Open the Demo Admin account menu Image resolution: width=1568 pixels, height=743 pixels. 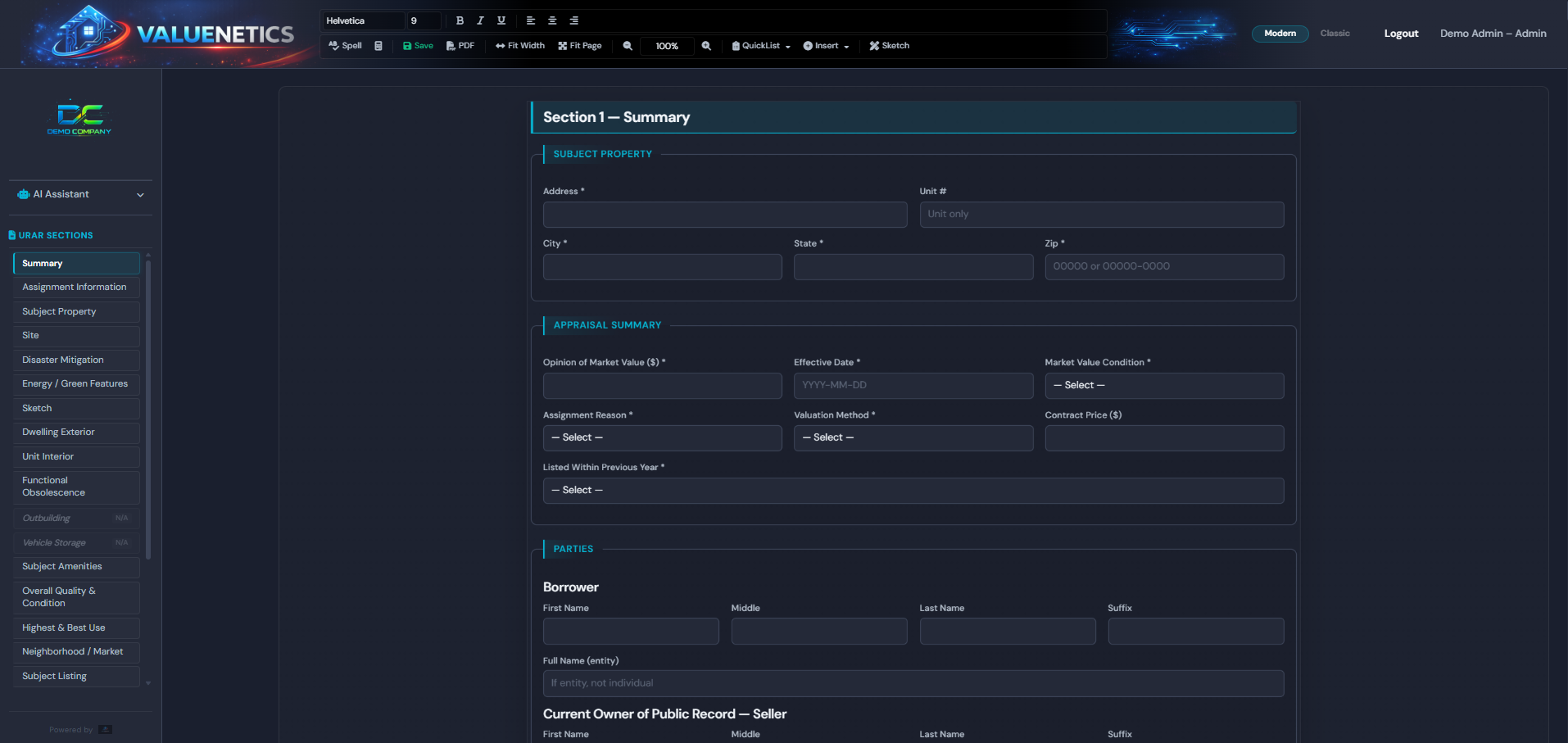click(1493, 34)
